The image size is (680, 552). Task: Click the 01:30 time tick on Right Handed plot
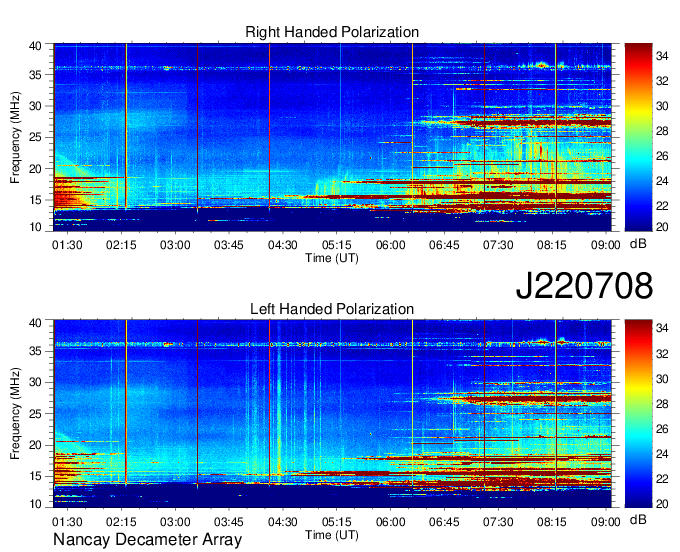coord(67,245)
